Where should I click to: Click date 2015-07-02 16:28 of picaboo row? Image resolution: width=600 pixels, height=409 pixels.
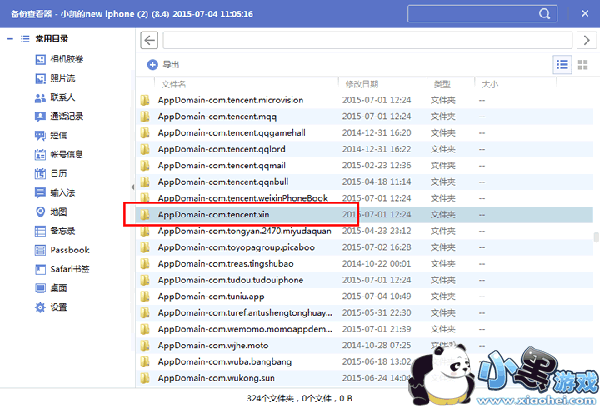tap(377, 248)
